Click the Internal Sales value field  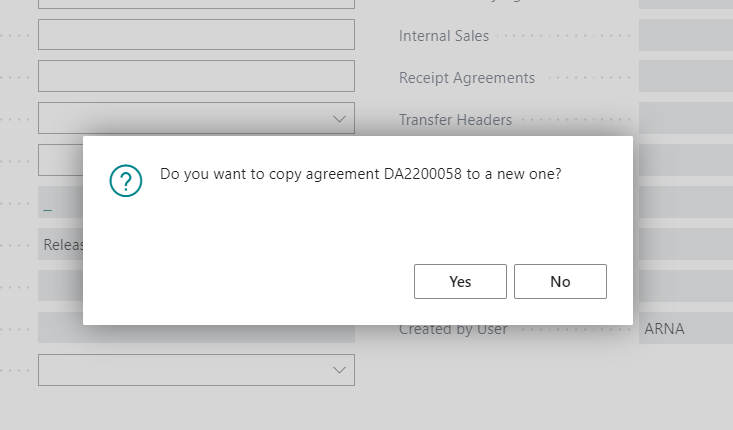point(685,36)
